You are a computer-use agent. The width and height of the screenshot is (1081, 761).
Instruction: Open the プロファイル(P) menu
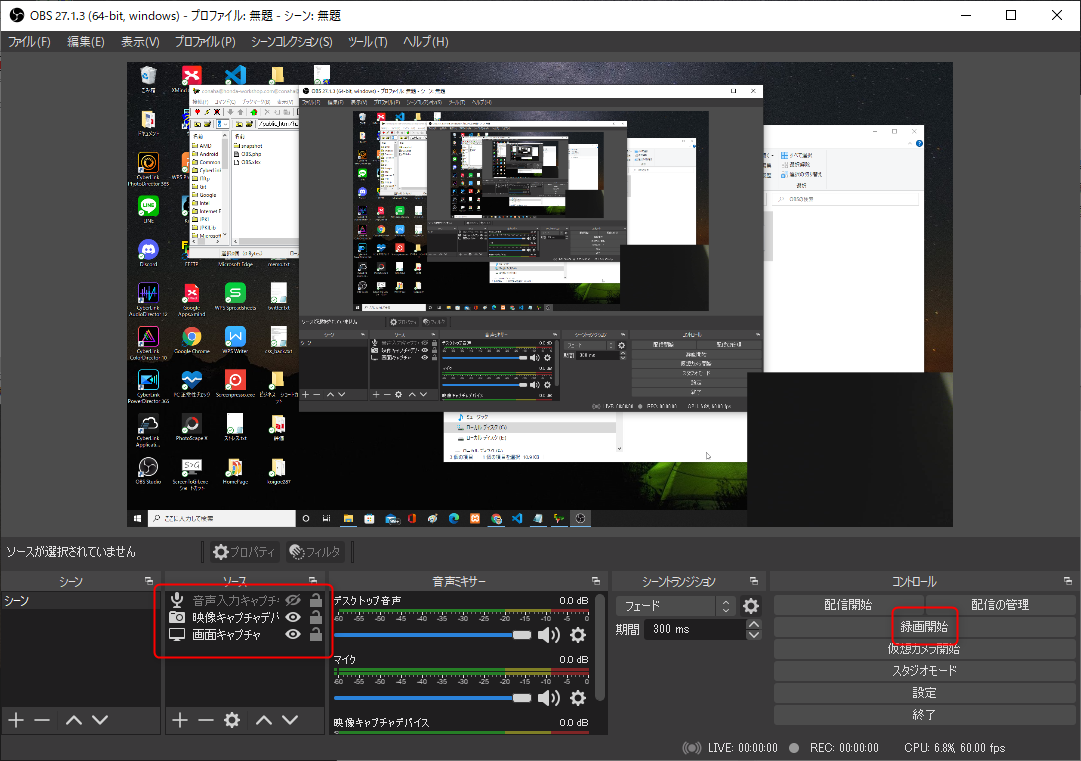tap(205, 41)
